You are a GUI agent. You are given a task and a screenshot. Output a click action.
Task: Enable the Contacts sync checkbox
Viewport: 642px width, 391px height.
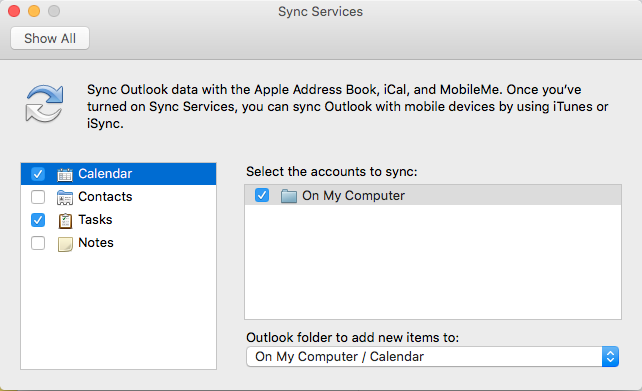click(38, 197)
